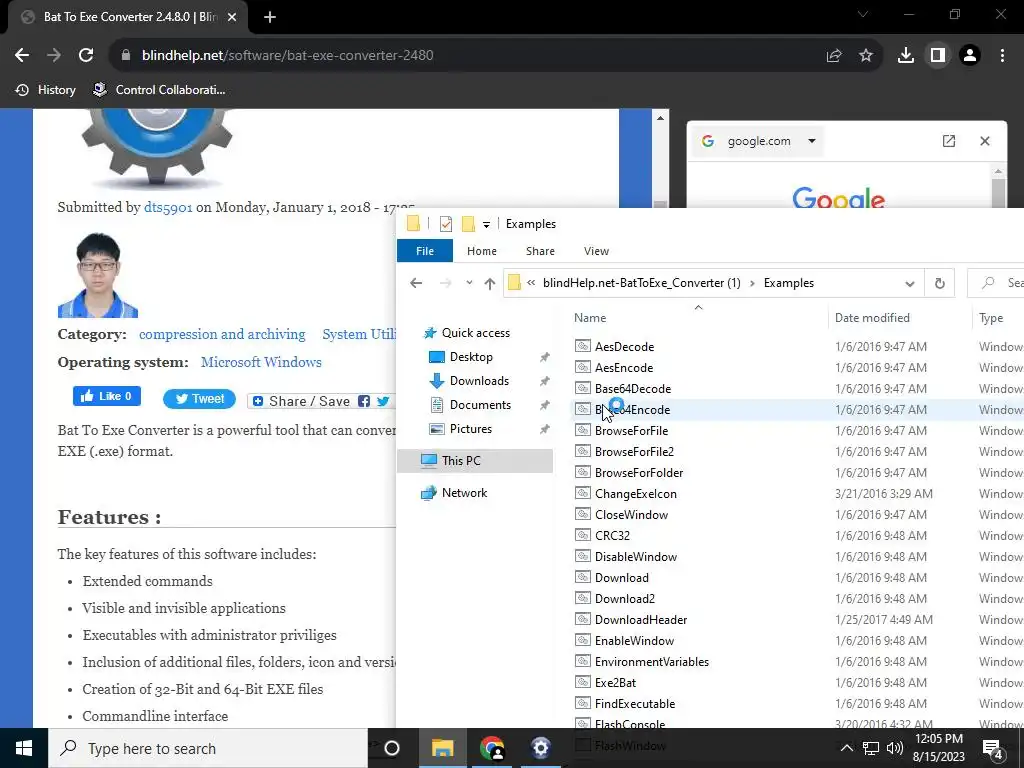Screen dimensions: 1024x768
Task: Reload the blindhelp.net page
Action: (x=86, y=56)
